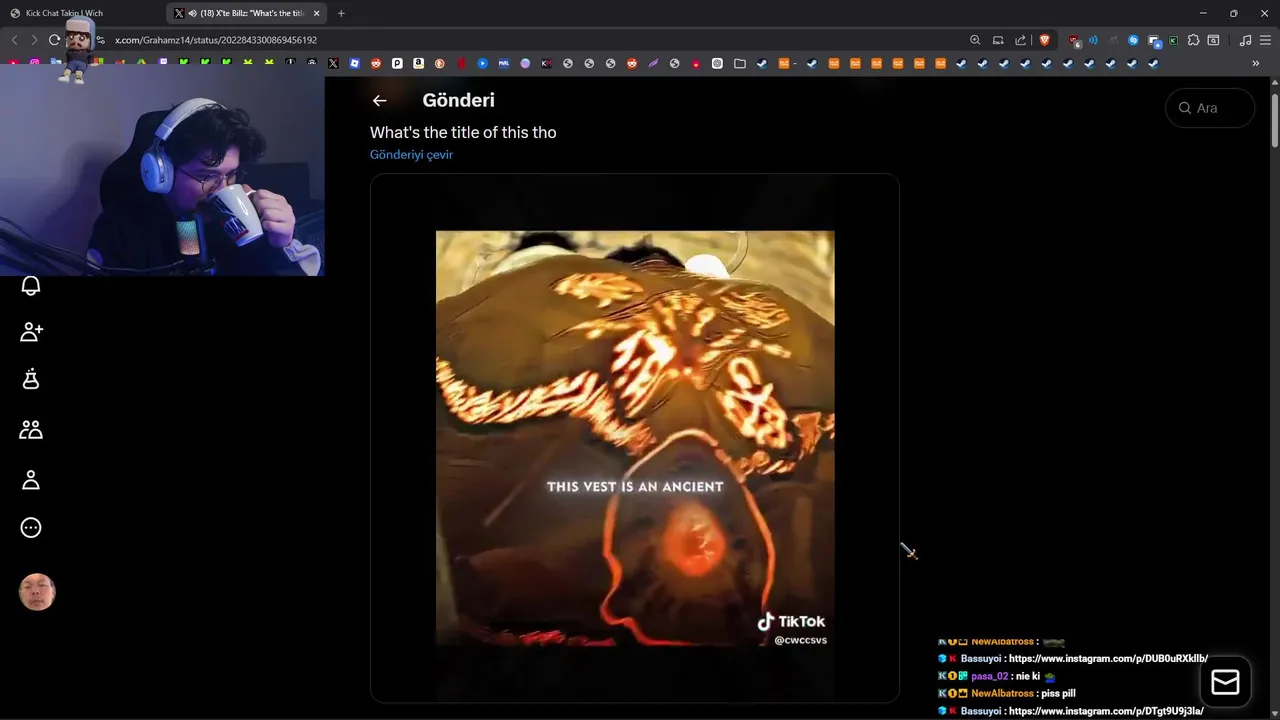
Task: Open the Messages envelope floating button
Action: tap(1225, 682)
